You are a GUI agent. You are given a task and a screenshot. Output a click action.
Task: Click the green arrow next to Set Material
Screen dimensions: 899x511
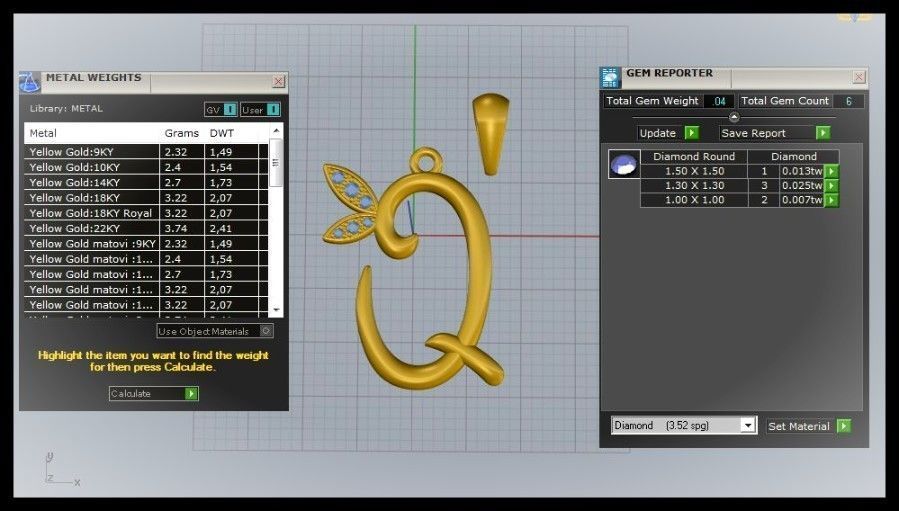coord(843,426)
